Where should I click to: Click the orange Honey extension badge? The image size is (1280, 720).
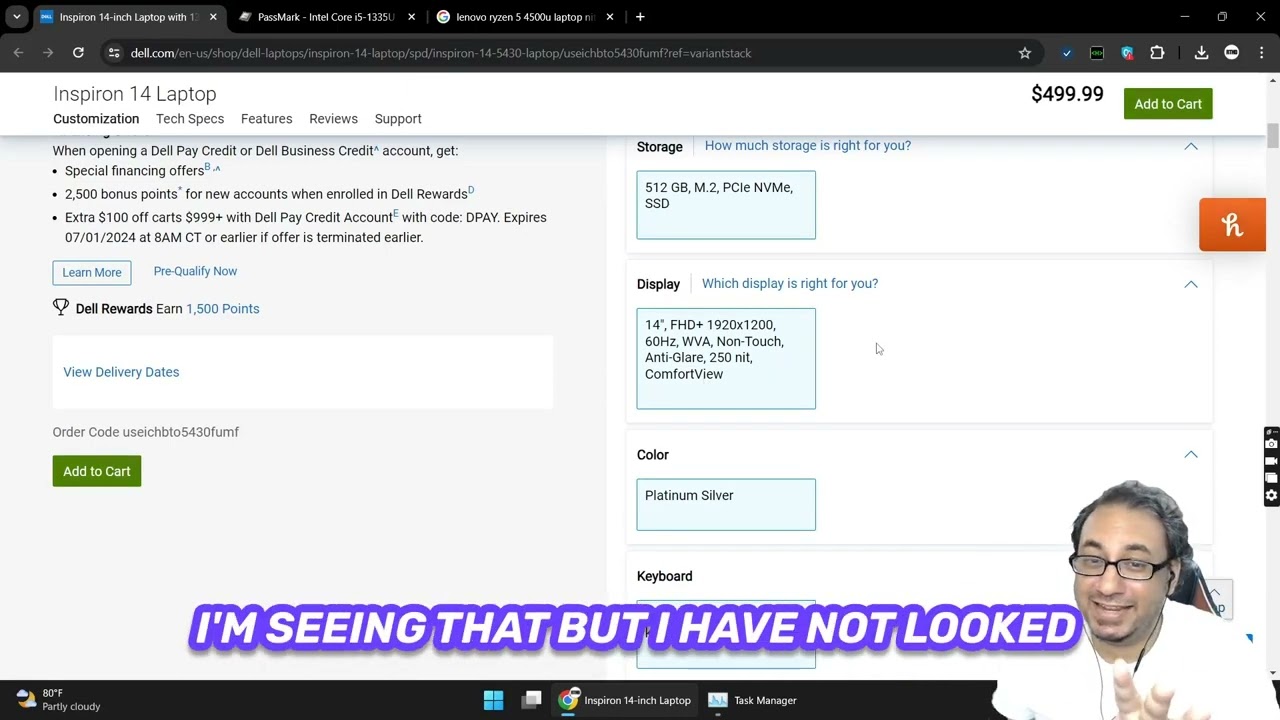coord(1232,225)
